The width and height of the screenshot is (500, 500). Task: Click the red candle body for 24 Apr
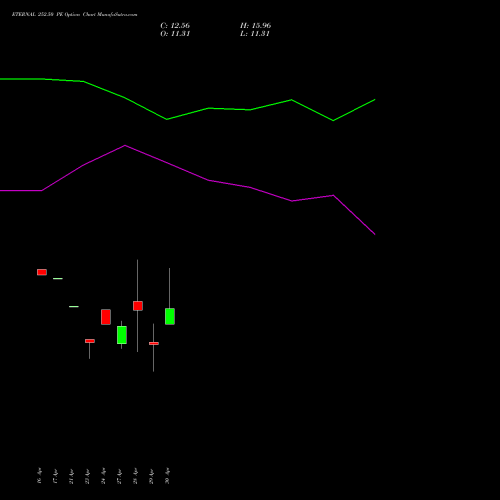point(106,317)
